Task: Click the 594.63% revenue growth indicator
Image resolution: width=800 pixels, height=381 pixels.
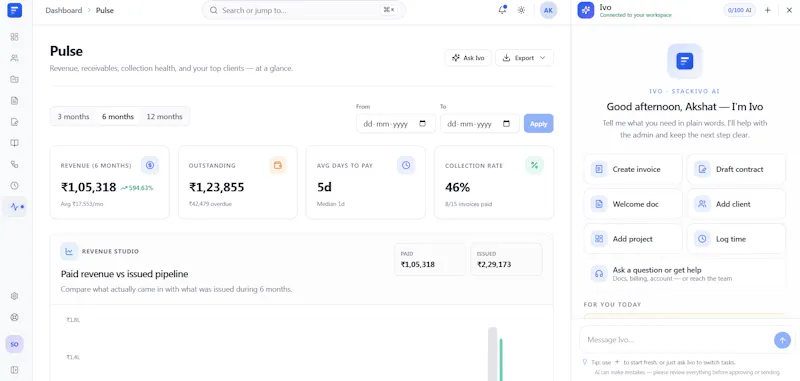Action: click(137, 188)
